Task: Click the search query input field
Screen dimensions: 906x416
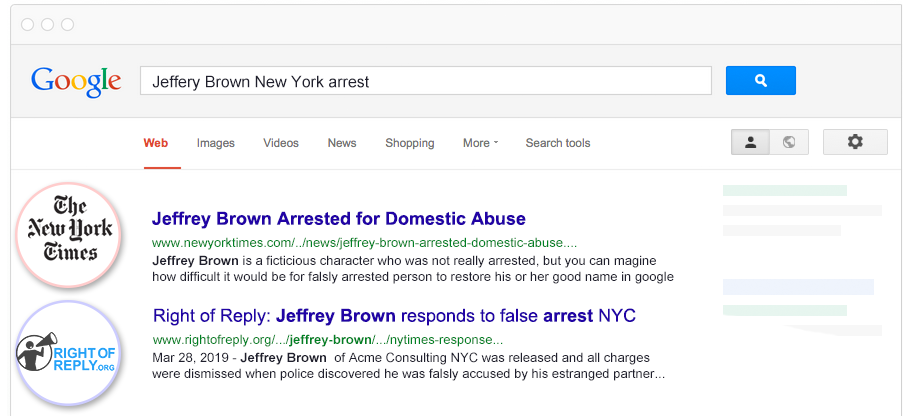Action: click(426, 81)
